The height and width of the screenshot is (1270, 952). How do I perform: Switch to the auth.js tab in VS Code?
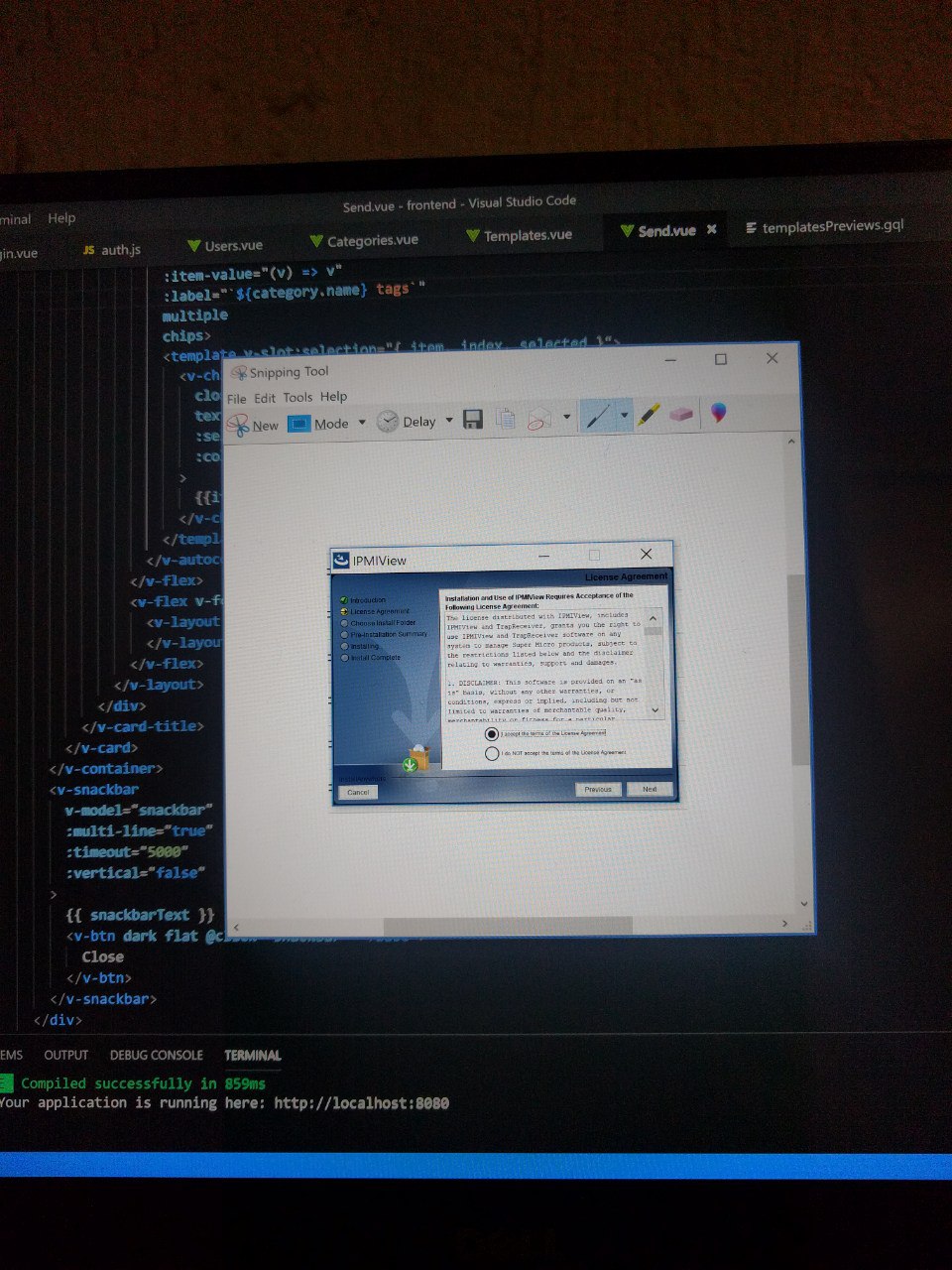(x=112, y=249)
